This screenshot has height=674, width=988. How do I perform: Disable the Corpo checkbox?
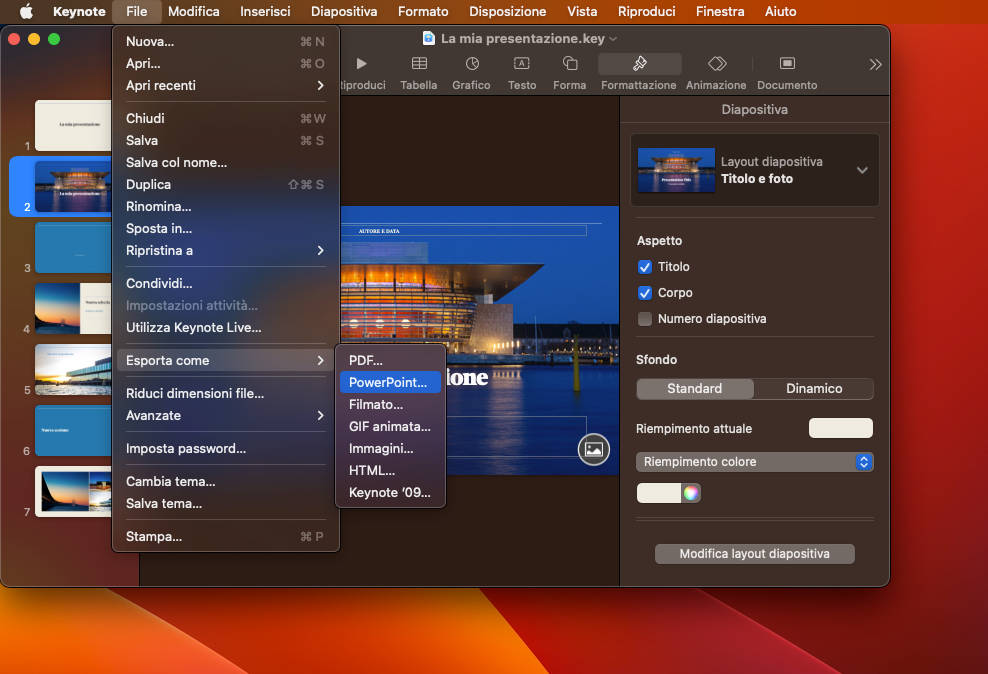[x=645, y=293]
